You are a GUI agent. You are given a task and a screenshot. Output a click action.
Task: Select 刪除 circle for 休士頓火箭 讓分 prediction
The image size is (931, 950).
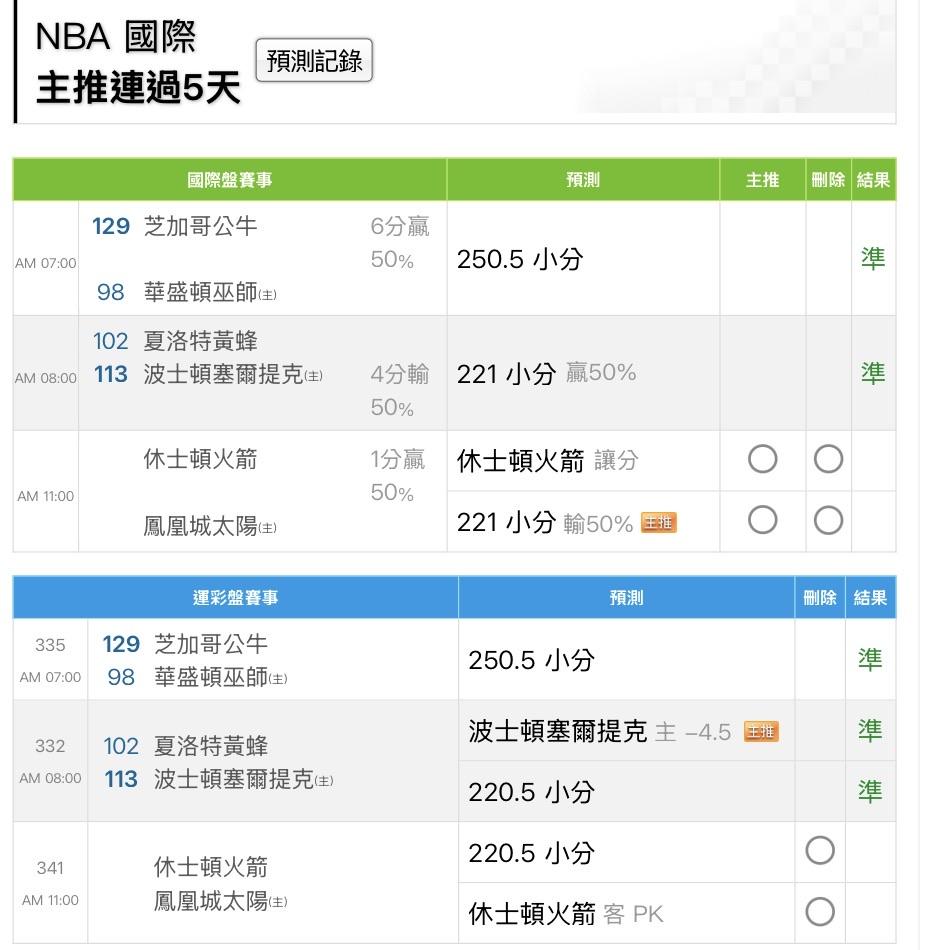point(828,460)
